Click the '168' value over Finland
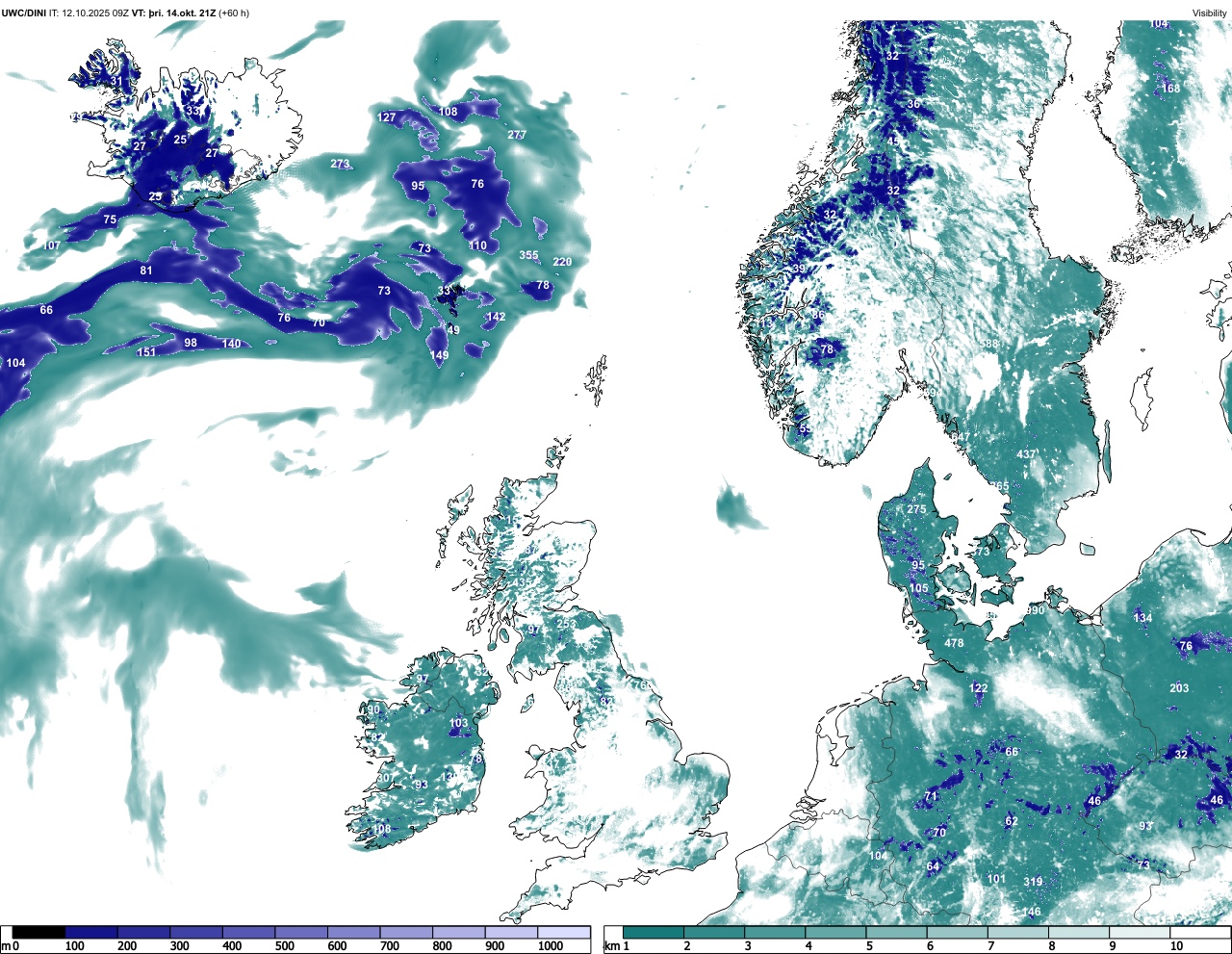Screen dimensions: 1232x954 click(1170, 89)
